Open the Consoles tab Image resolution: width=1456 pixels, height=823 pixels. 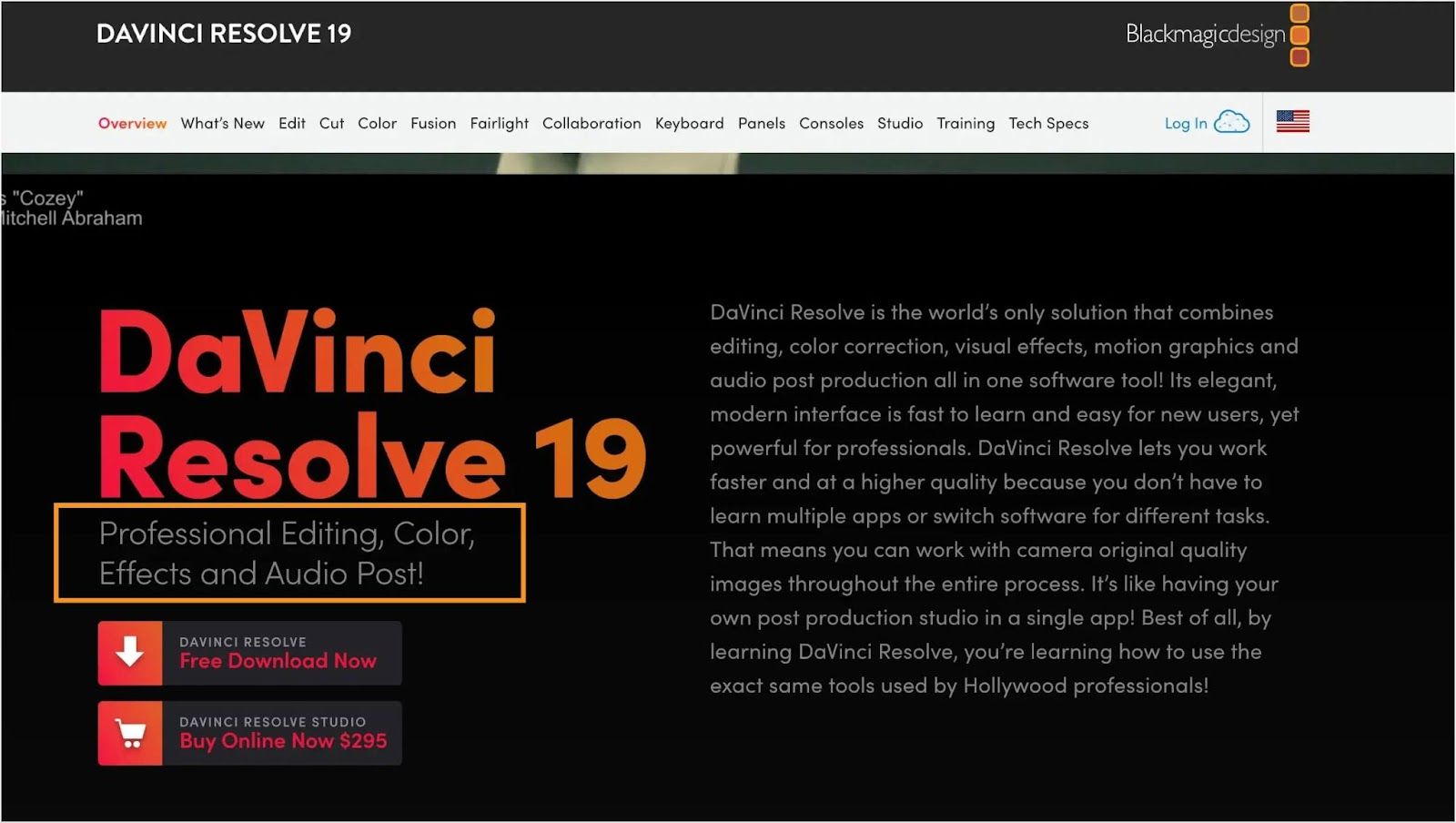[832, 123]
